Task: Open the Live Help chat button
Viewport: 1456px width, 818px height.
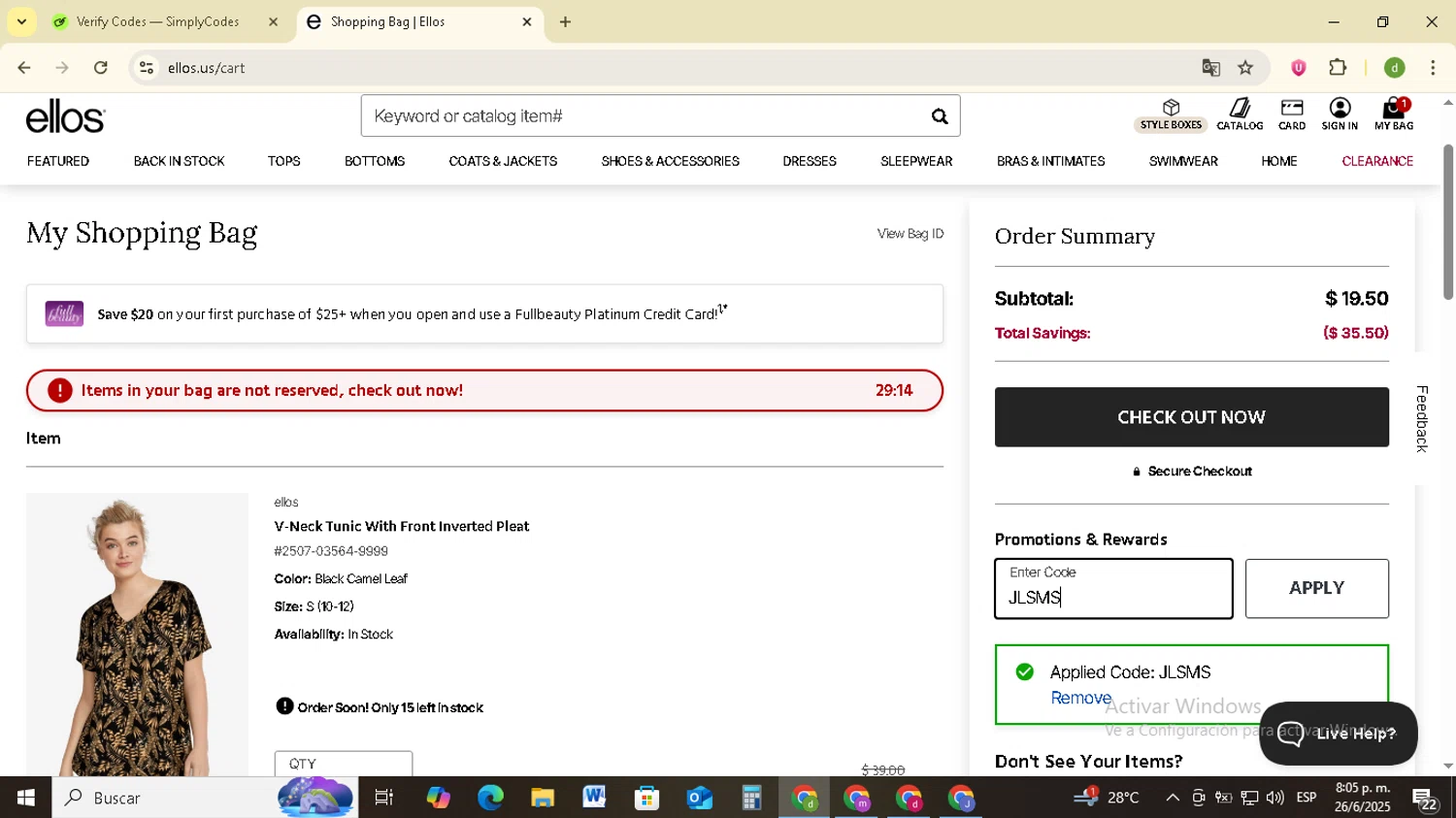Action: click(x=1338, y=734)
